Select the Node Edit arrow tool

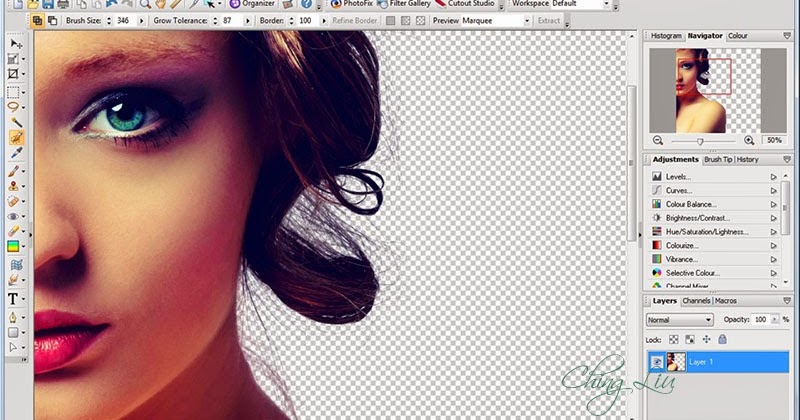click(x=13, y=348)
